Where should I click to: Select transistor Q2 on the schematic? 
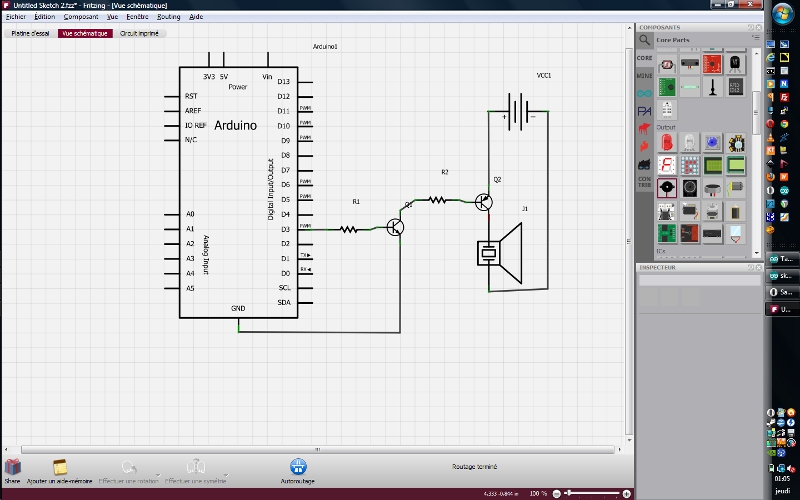coord(484,202)
